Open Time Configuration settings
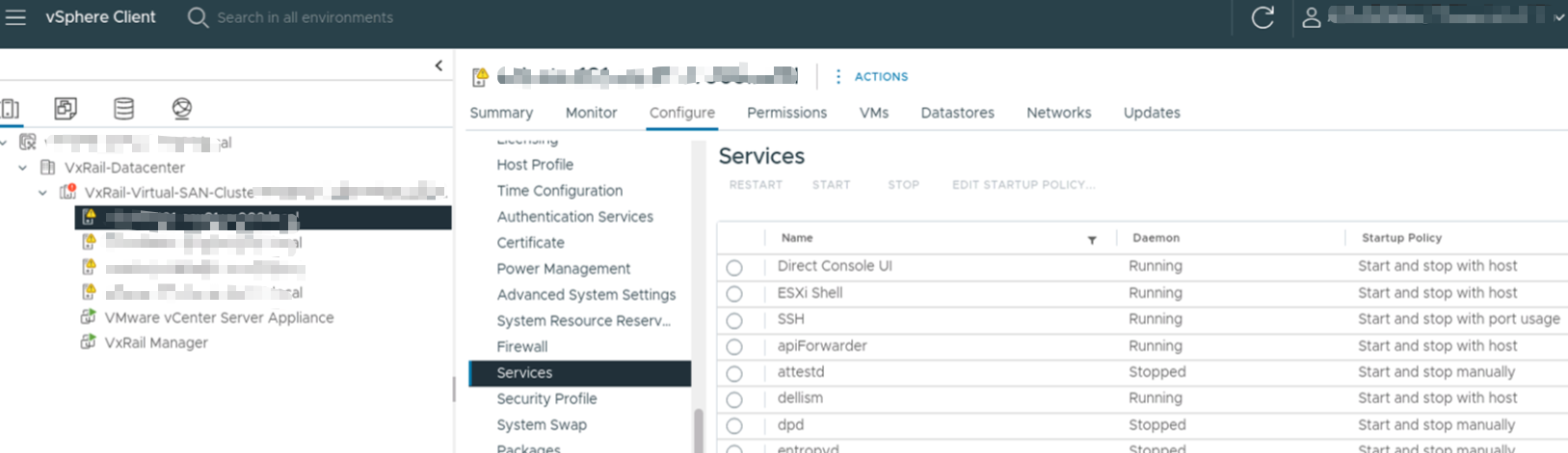Viewport: 1568px width, 453px height. coord(560,191)
